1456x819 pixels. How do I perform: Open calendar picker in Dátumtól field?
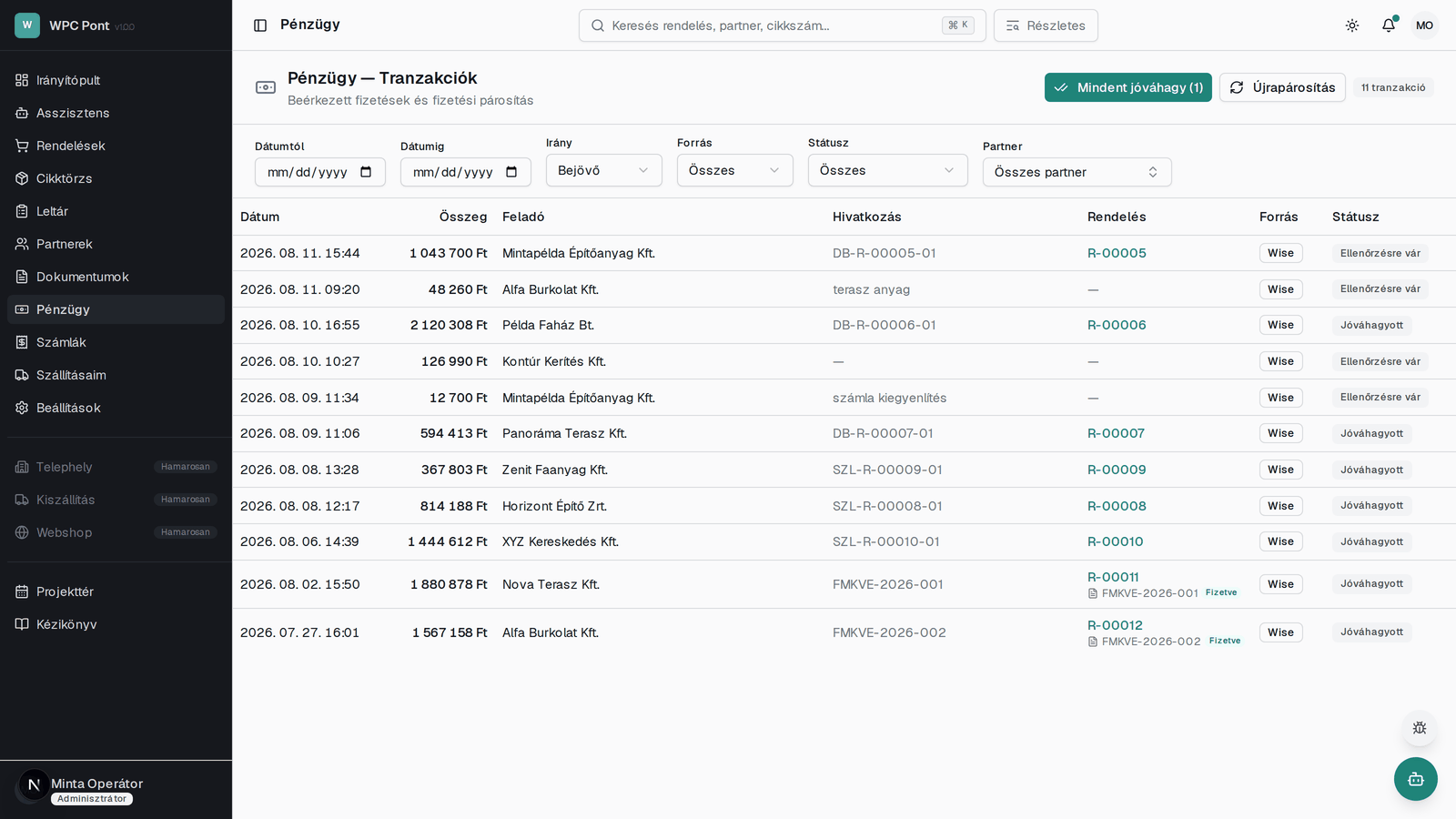(x=366, y=172)
